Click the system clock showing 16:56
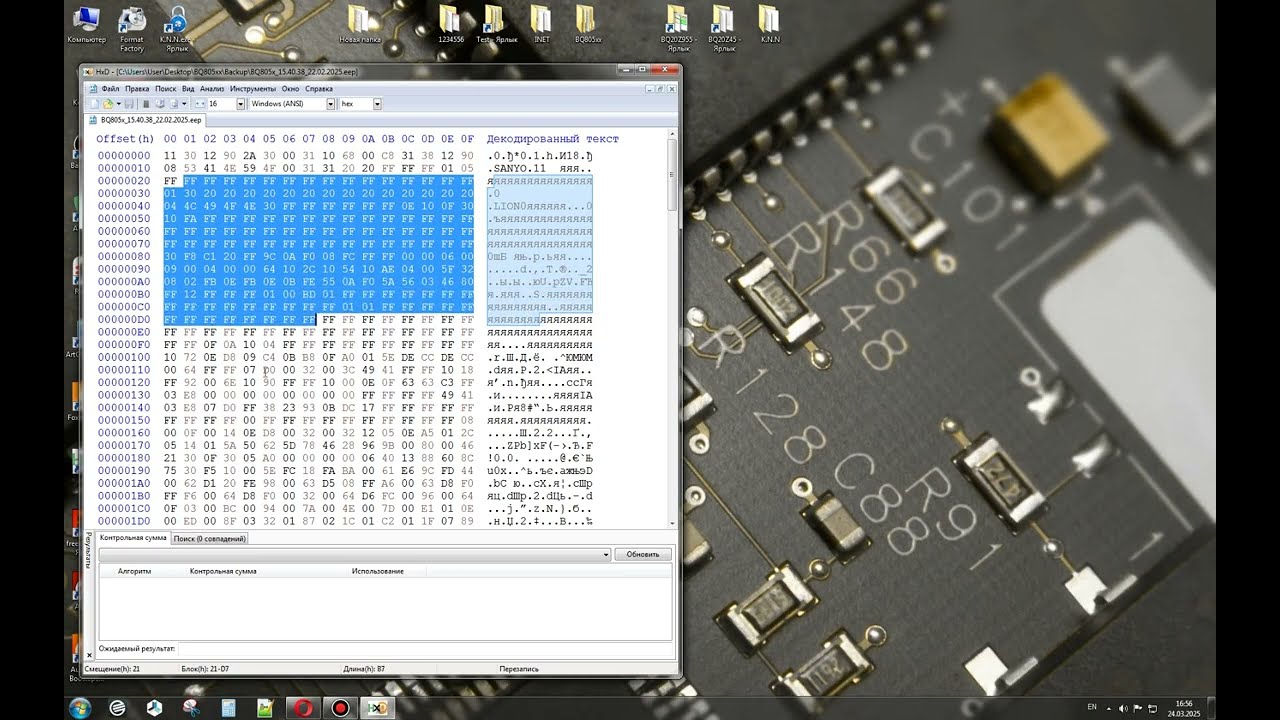This screenshot has width=1280, height=720. click(1184, 703)
